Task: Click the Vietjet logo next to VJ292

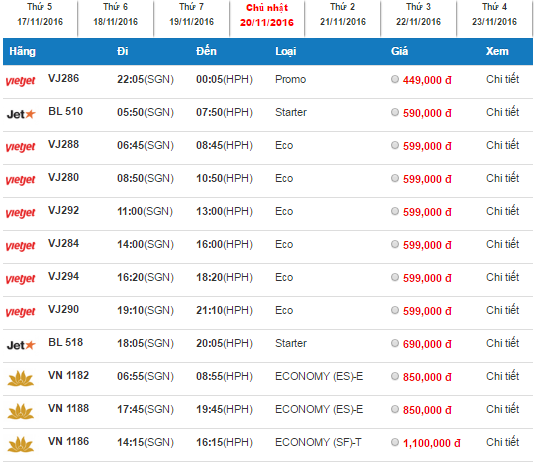Action: point(20,213)
